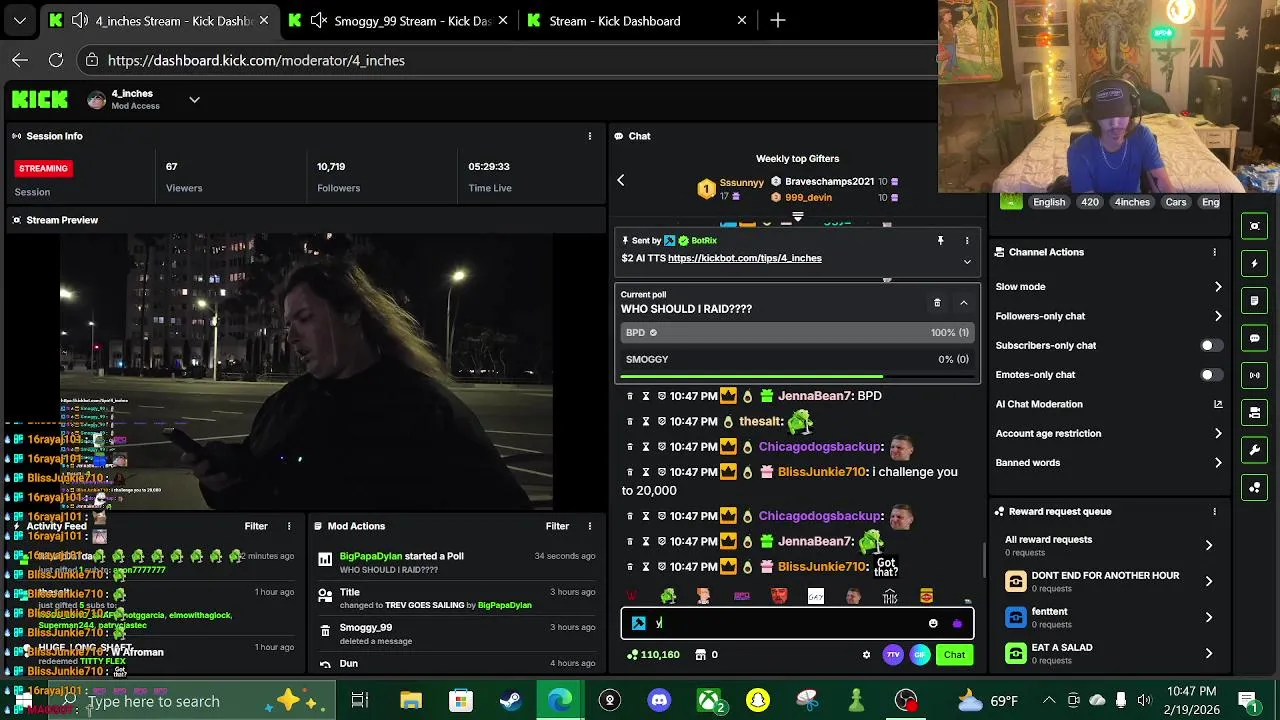The height and width of the screenshot is (720, 1280).
Task: Expand the pinned BotRix message
Action: 967,262
